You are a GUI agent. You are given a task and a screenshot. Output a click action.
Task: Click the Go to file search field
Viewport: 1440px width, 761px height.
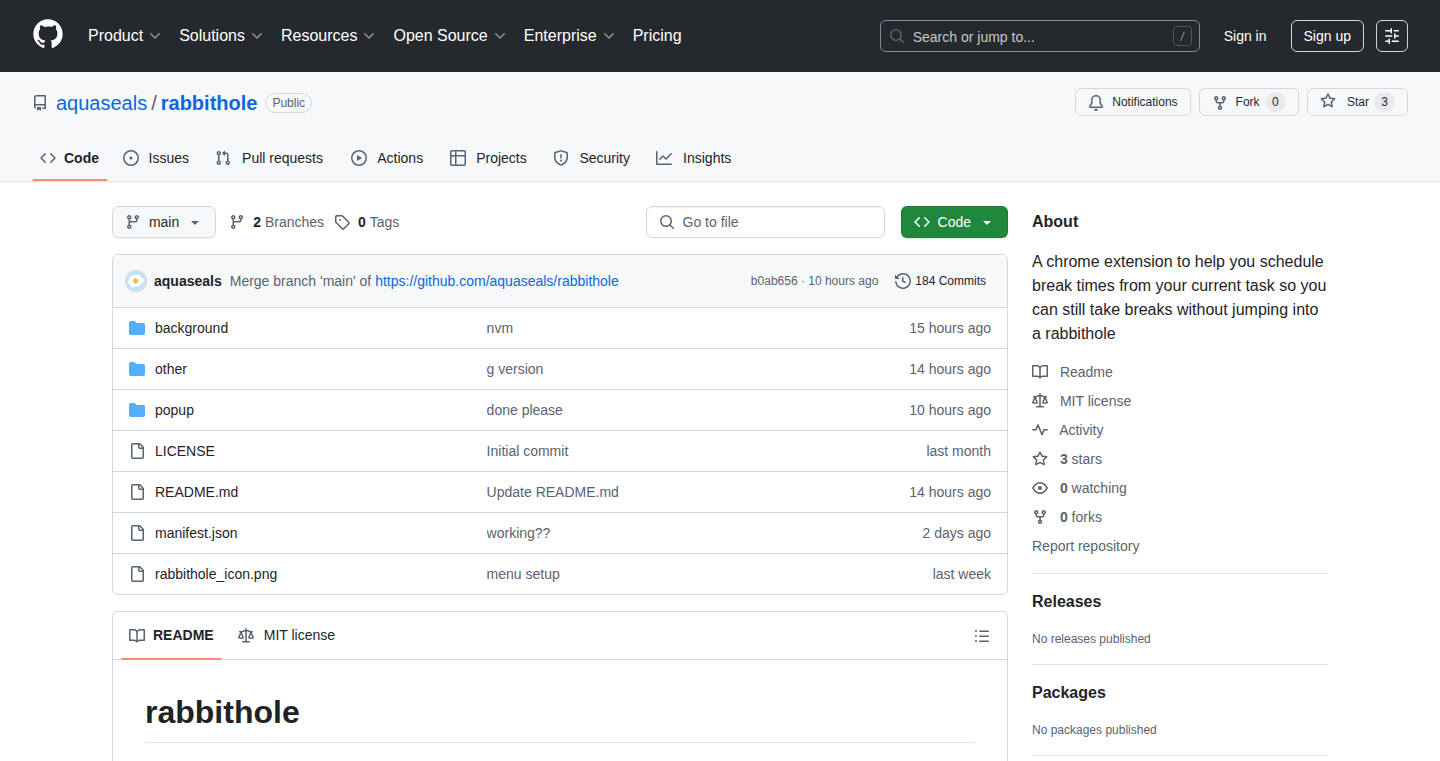tap(765, 222)
